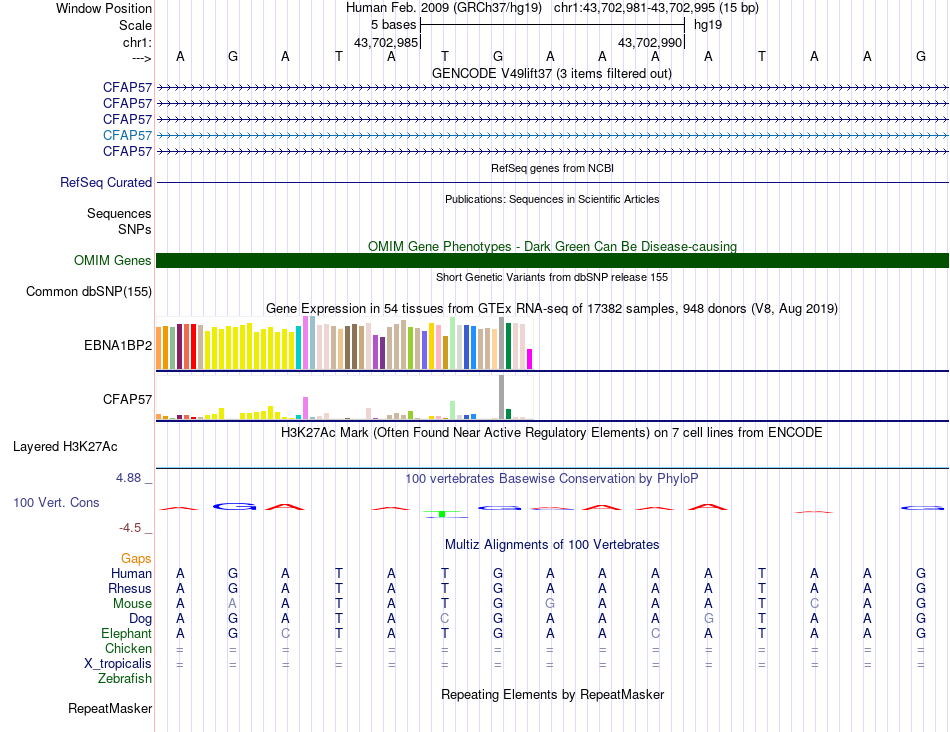950x732 pixels.
Task: Click the magenta bar in EBNA1BP2 chart
Action: click(530, 359)
